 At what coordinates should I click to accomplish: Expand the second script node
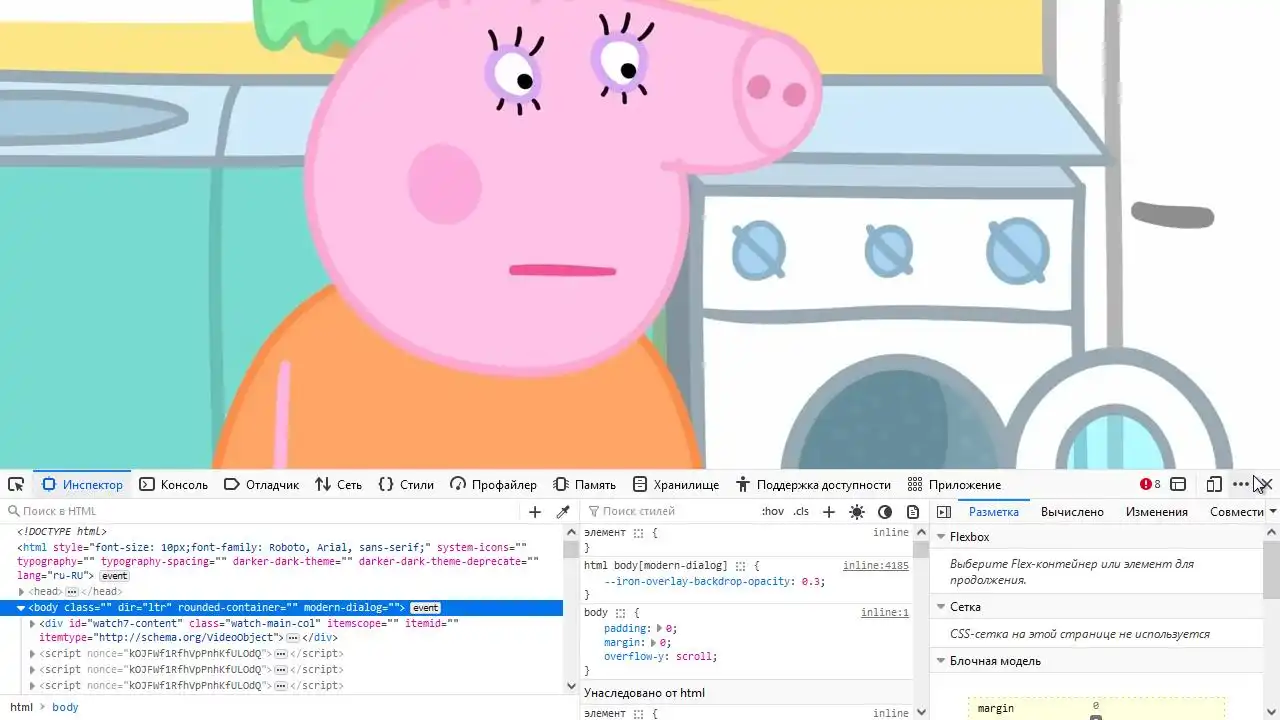tap(33, 670)
